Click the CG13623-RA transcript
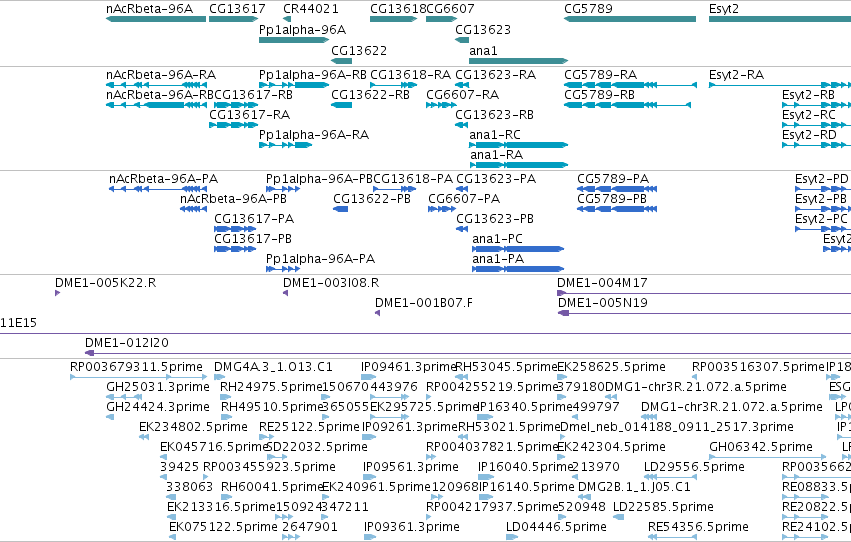This screenshot has width=851, height=542. pyautogui.click(x=462, y=85)
